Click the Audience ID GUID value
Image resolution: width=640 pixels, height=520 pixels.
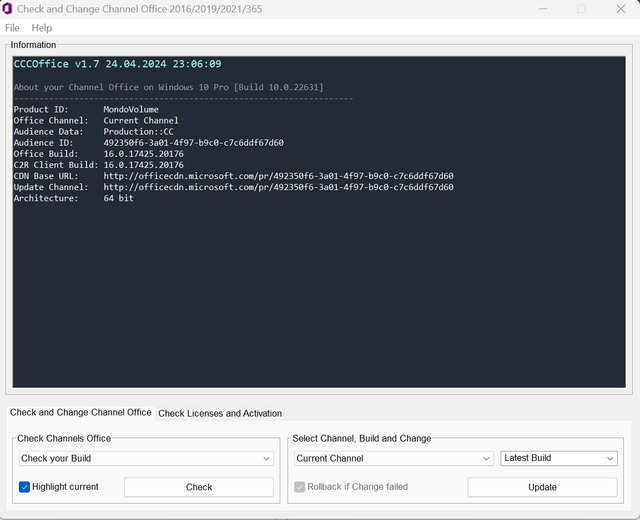pyautogui.click(x=193, y=142)
